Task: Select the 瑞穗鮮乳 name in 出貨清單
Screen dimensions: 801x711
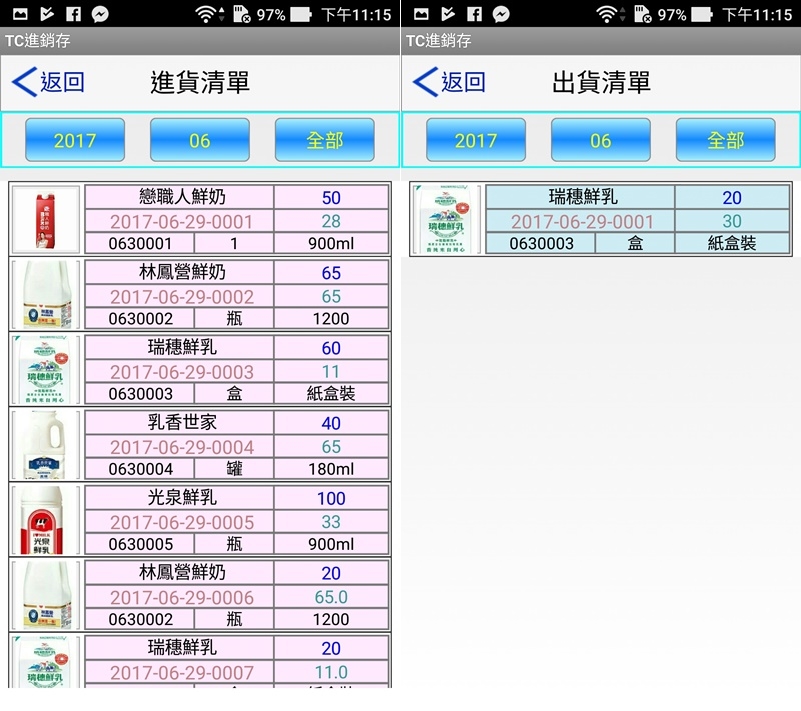Action: [x=583, y=197]
